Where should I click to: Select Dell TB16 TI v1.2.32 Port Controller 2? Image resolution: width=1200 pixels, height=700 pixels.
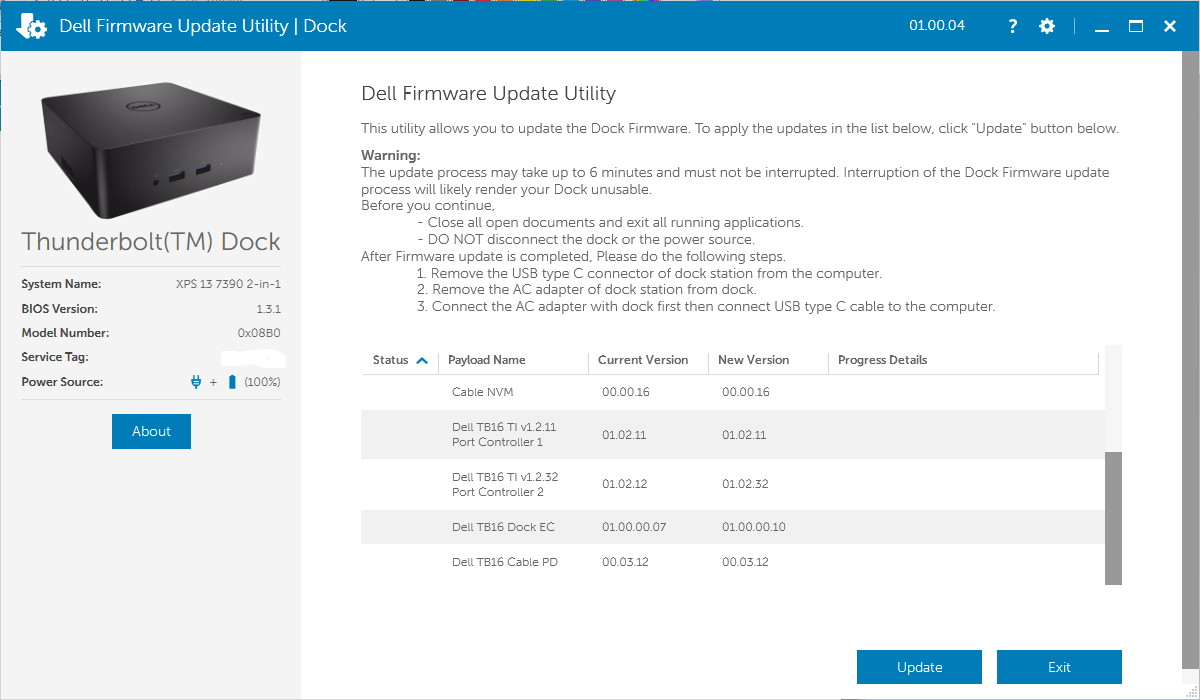coord(732,485)
